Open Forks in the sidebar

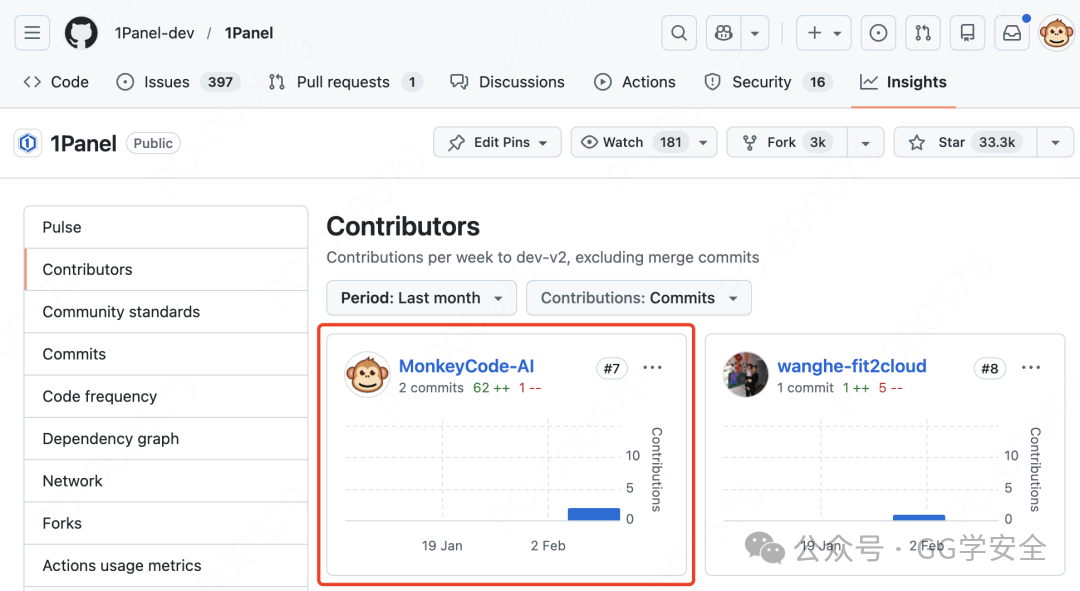[x=166, y=523]
